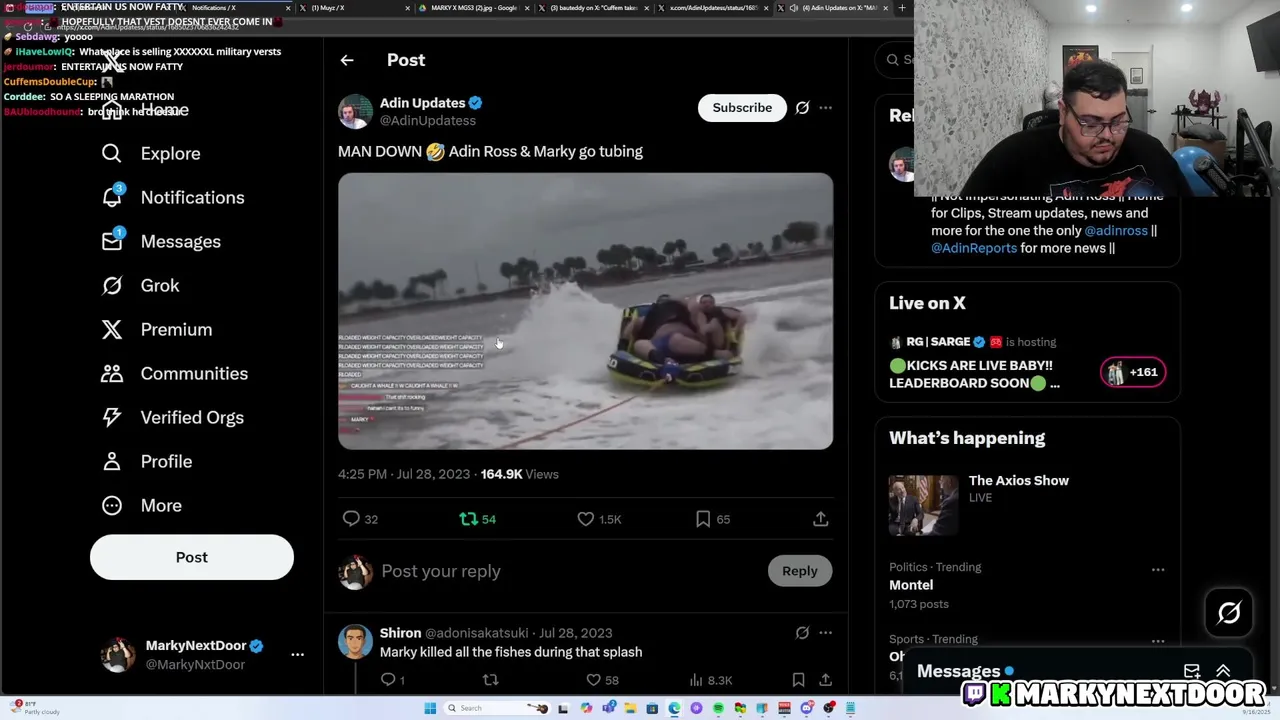Like the post with 1.5K likes
Image resolution: width=1280 pixels, height=720 pixels.
point(586,518)
